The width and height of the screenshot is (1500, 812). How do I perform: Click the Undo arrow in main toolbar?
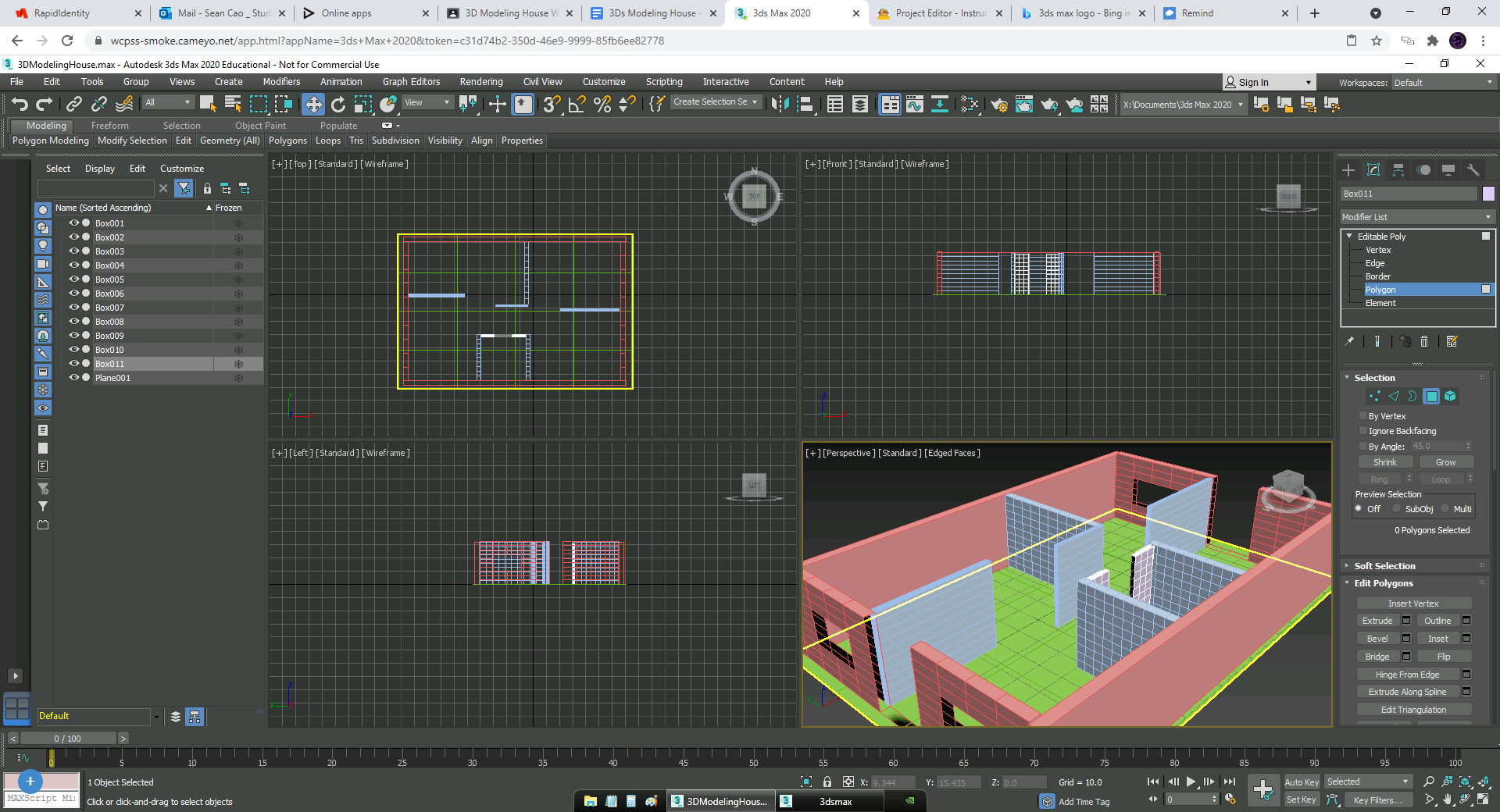point(20,104)
